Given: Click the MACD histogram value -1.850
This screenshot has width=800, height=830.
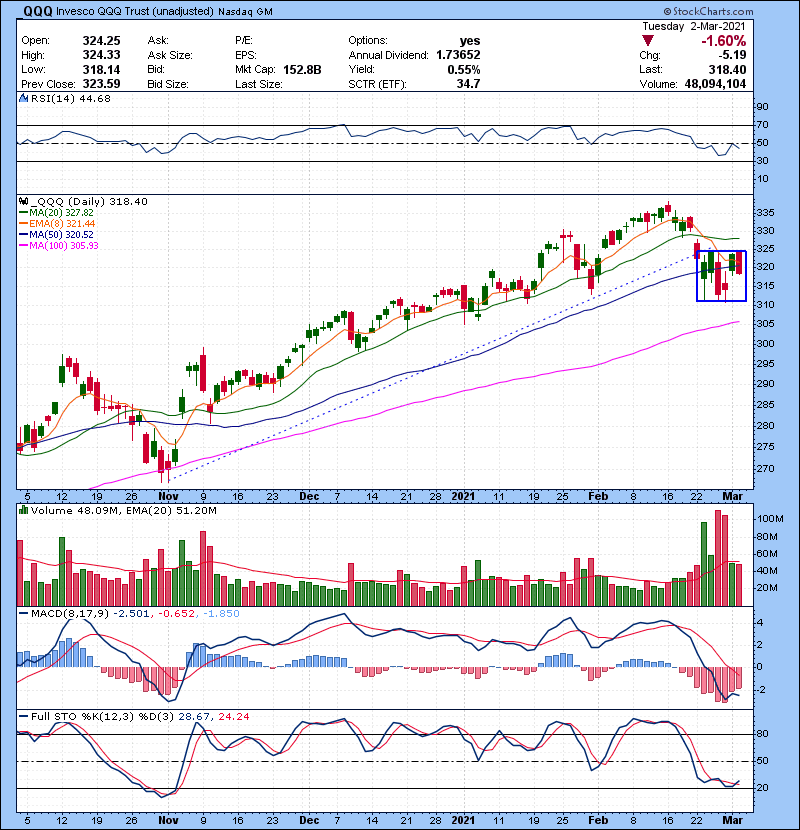Looking at the screenshot, I should click(221, 614).
